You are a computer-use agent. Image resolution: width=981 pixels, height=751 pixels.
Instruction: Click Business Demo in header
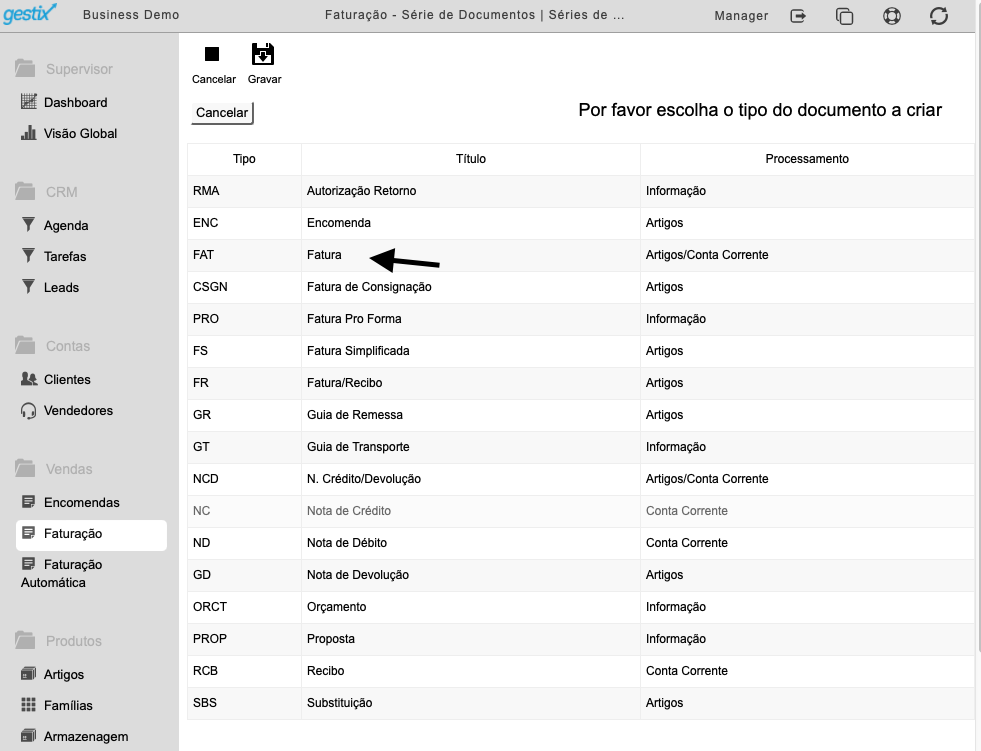coord(131,14)
